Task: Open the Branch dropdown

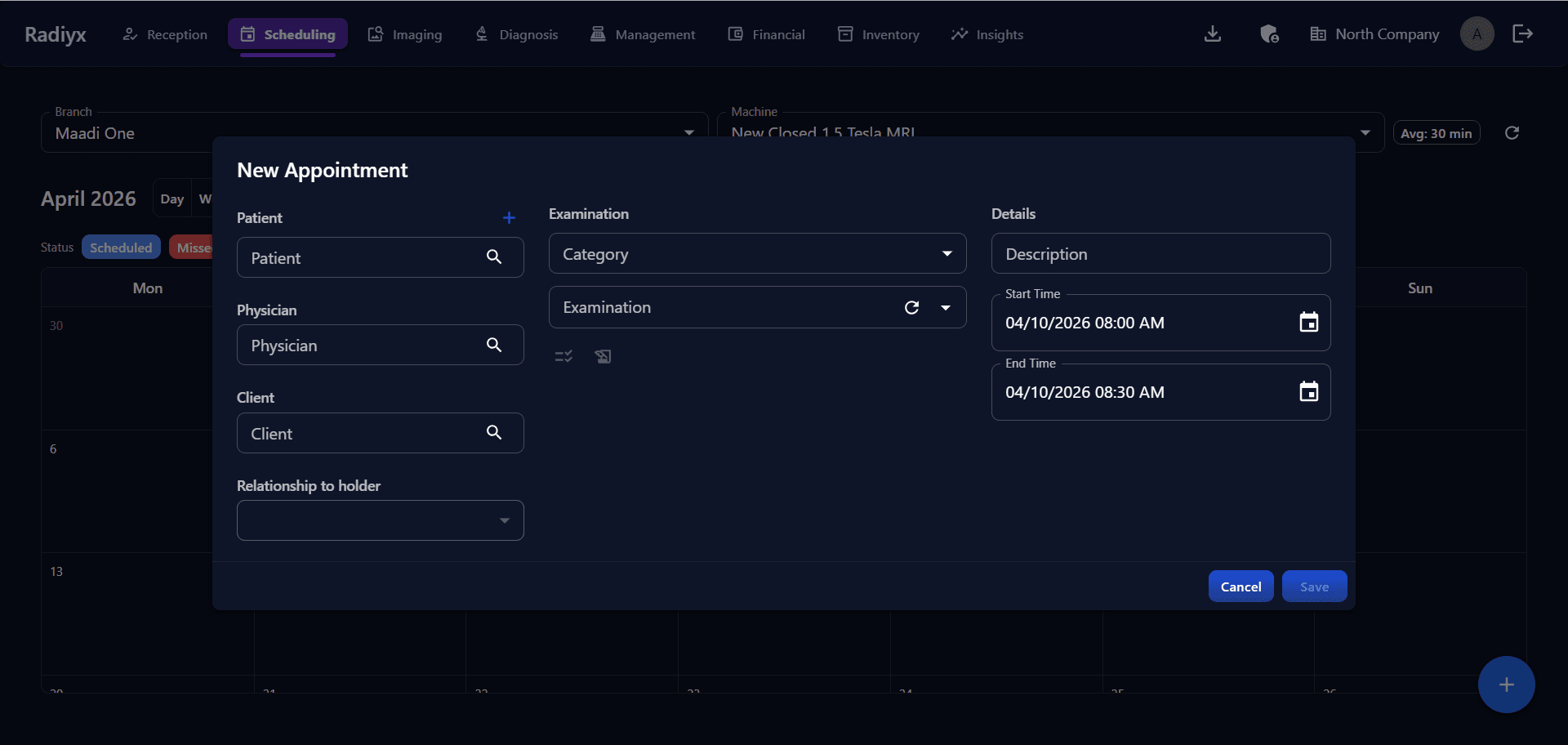Action: [x=374, y=133]
